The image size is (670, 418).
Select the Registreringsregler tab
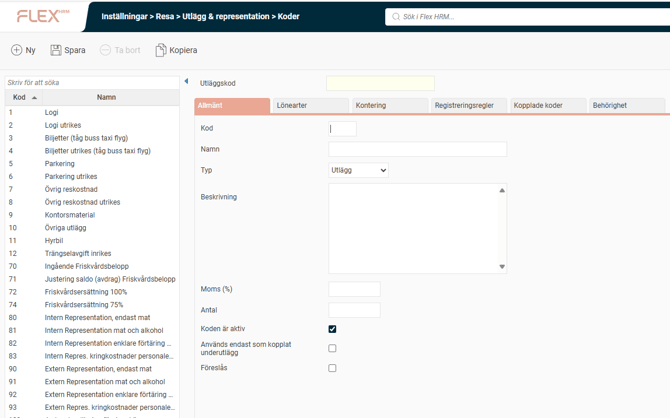[x=468, y=105]
